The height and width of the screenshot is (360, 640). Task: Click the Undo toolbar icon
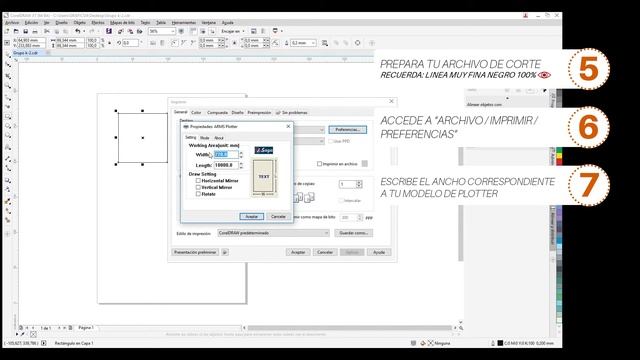click(78, 31)
